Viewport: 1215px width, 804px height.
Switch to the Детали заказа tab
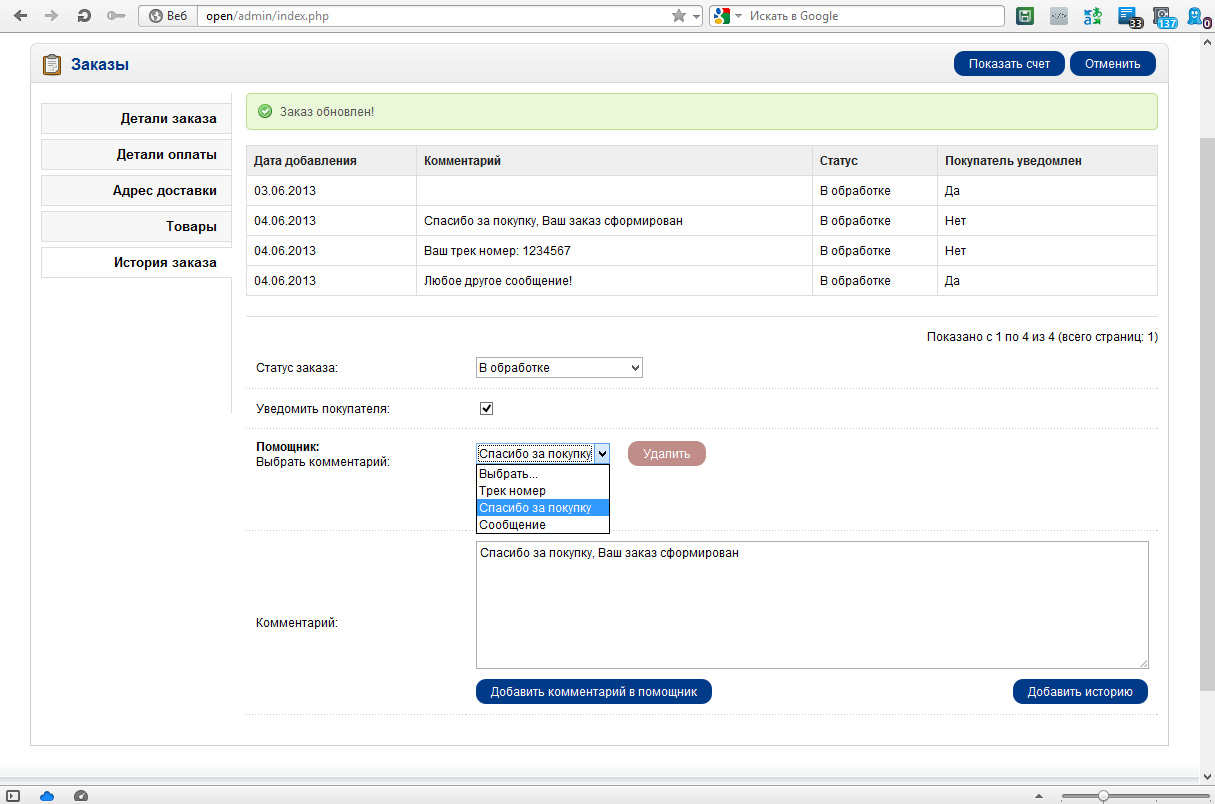coord(137,119)
